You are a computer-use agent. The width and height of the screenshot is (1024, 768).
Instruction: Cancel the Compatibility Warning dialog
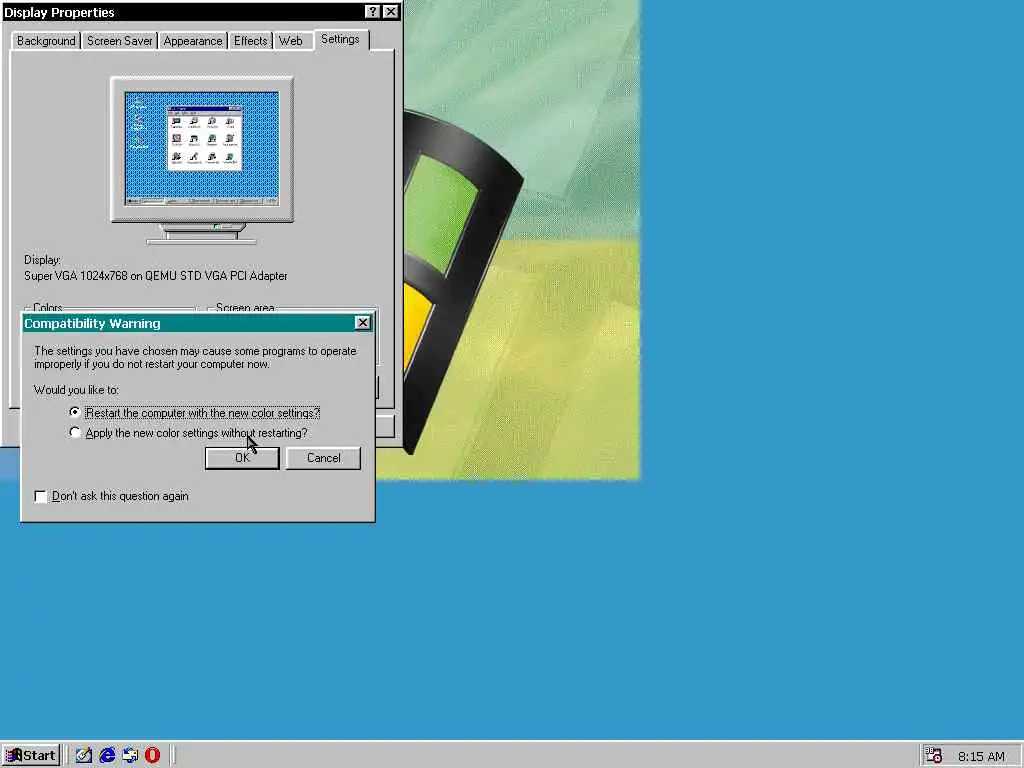(323, 458)
